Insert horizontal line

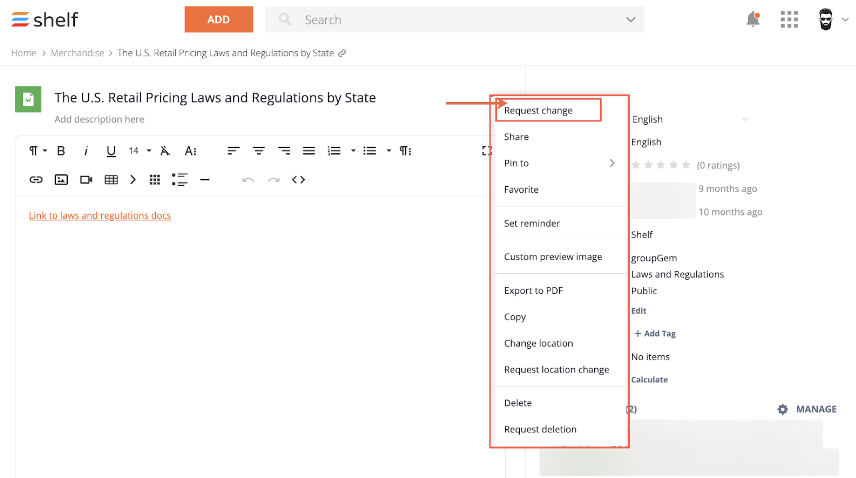(205, 180)
